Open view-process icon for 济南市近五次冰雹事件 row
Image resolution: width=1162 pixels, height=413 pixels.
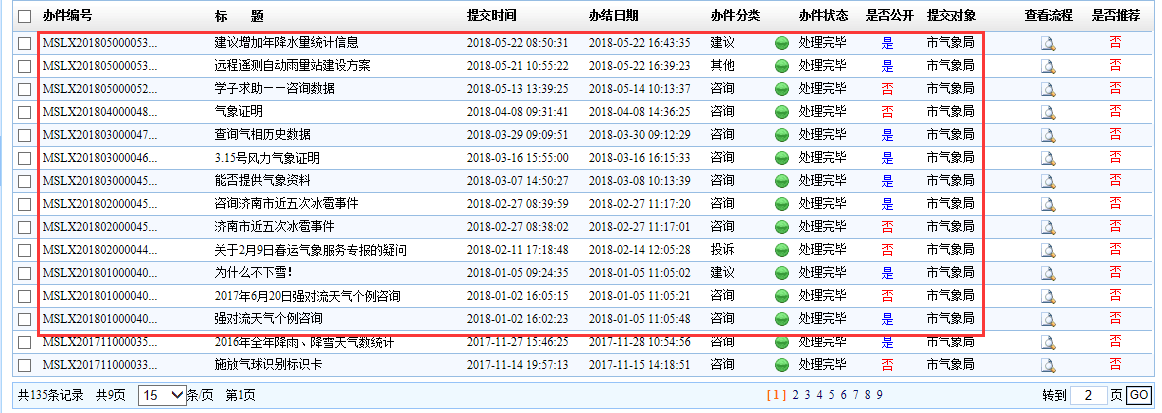(1047, 227)
